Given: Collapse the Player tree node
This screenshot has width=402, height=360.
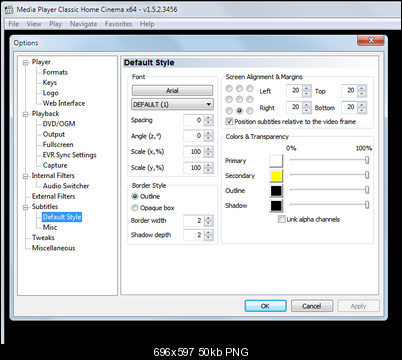Looking at the screenshot, I should [x=25, y=62].
